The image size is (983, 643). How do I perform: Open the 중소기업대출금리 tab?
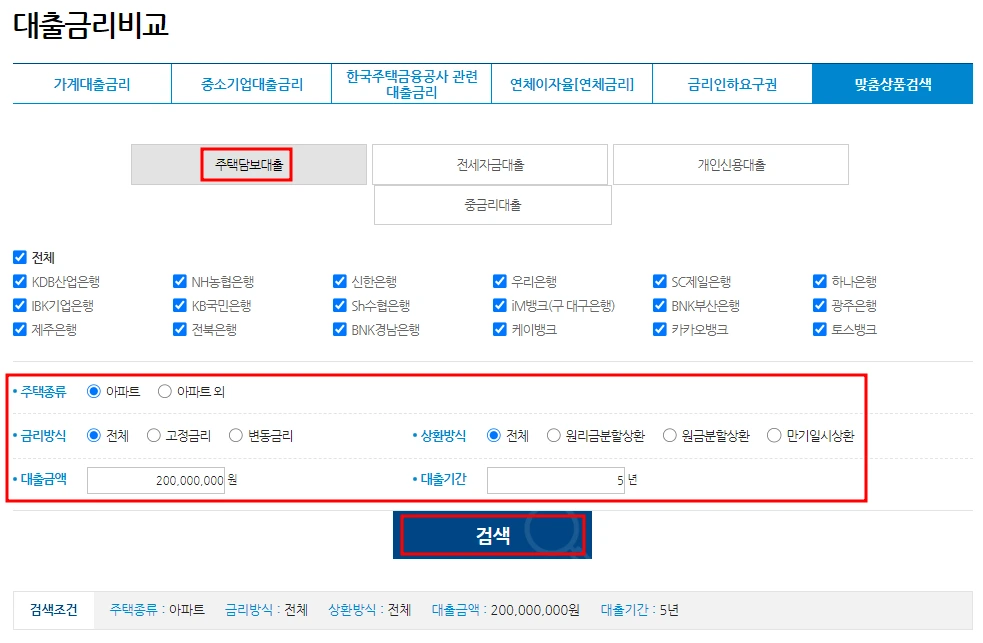tap(251, 84)
